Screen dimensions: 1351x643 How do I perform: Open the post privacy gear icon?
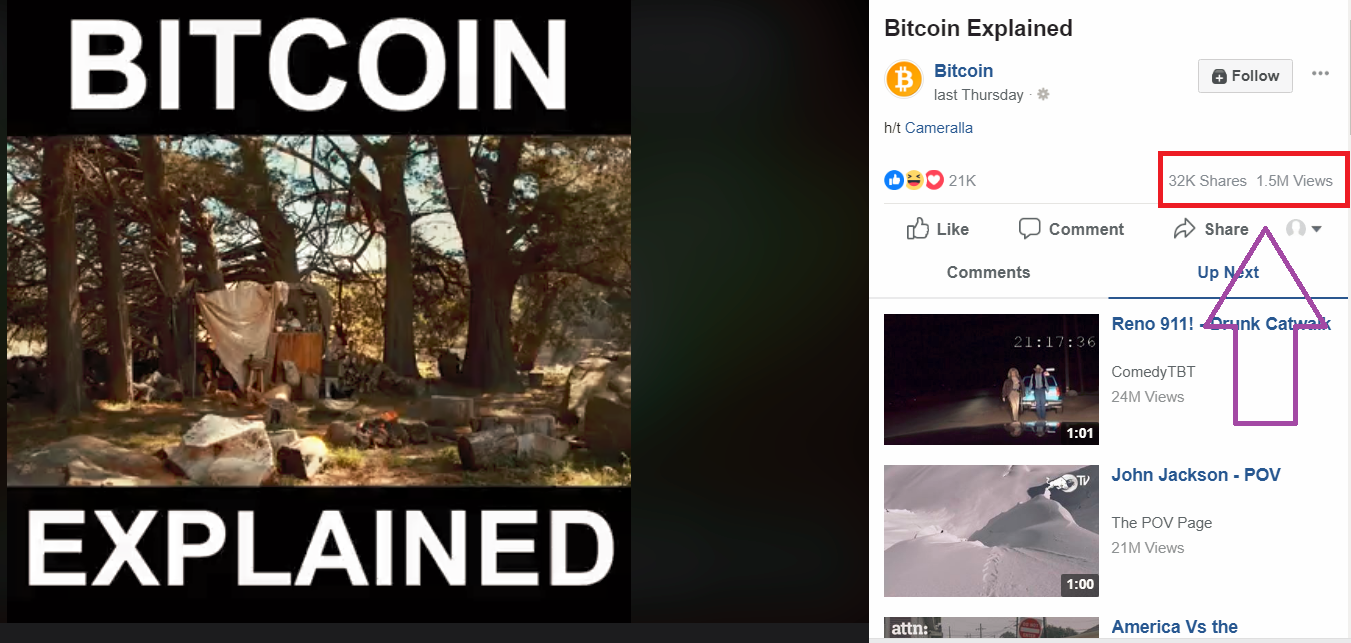point(1043,95)
